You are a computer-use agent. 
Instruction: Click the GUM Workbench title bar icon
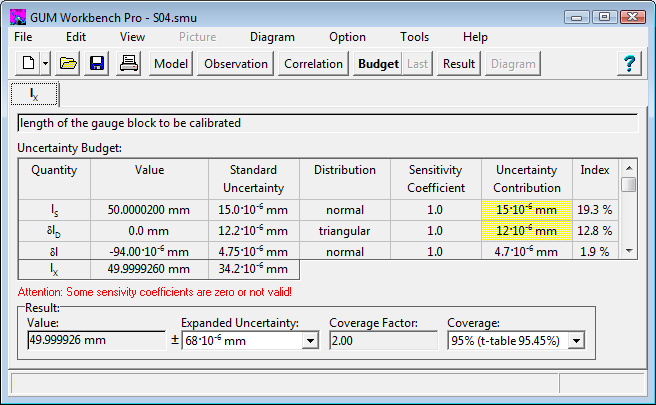pyautogui.click(x=17, y=16)
